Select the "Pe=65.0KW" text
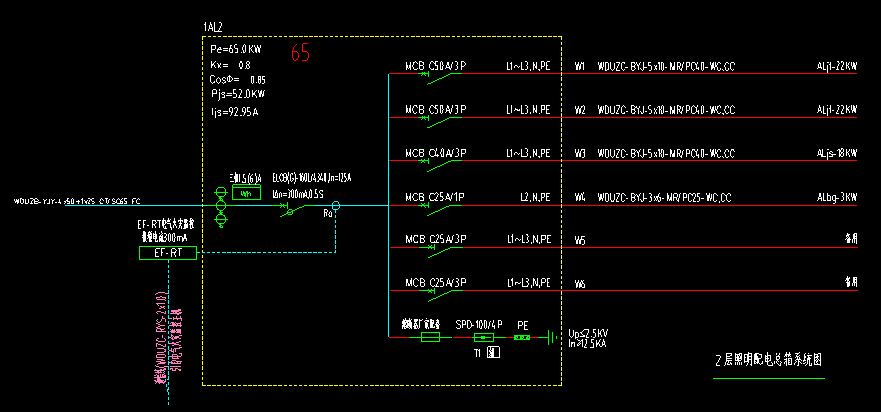881x412 pixels. 236,49
